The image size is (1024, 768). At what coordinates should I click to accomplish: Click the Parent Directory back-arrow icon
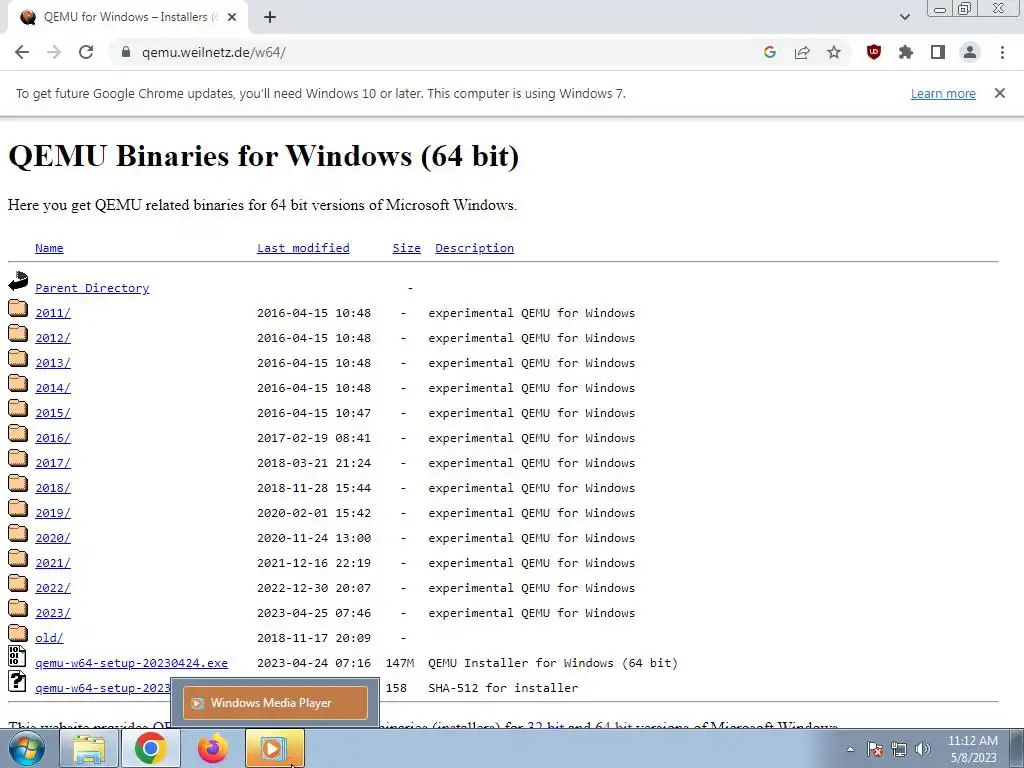(18, 281)
